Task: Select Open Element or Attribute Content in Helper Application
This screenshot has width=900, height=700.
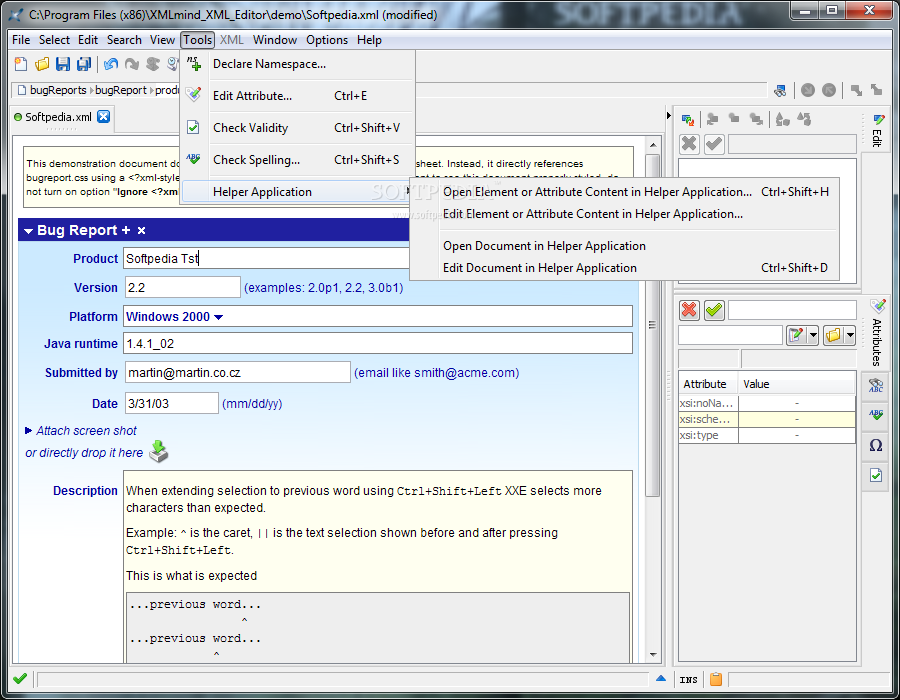Action: tap(624, 192)
